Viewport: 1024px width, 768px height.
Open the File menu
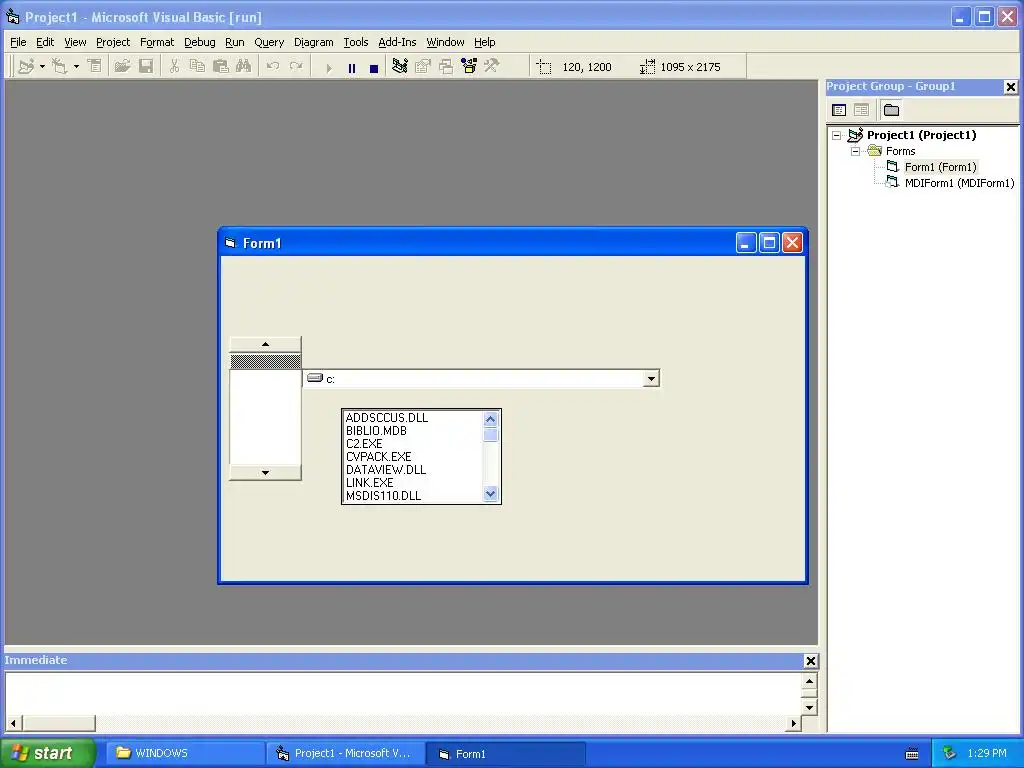coord(18,42)
